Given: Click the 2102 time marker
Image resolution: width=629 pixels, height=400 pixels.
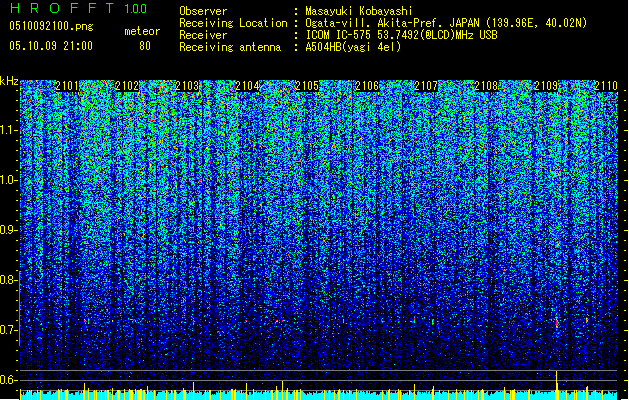Looking at the screenshot, I should point(127,86).
